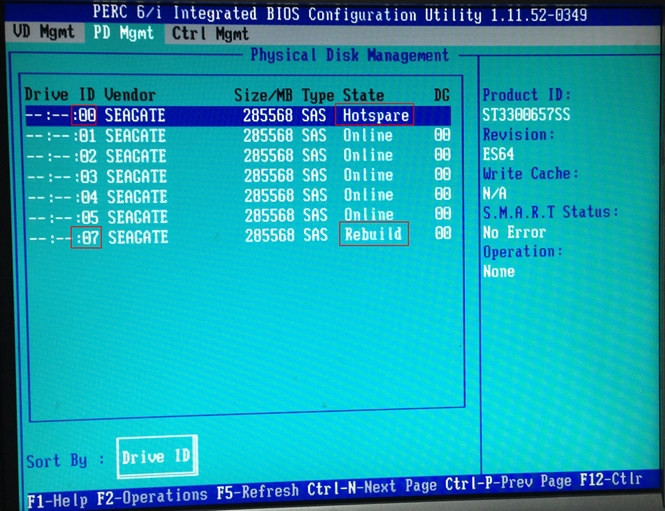Click the Drive ID sort button
The image size is (665, 511).
[x=157, y=457]
